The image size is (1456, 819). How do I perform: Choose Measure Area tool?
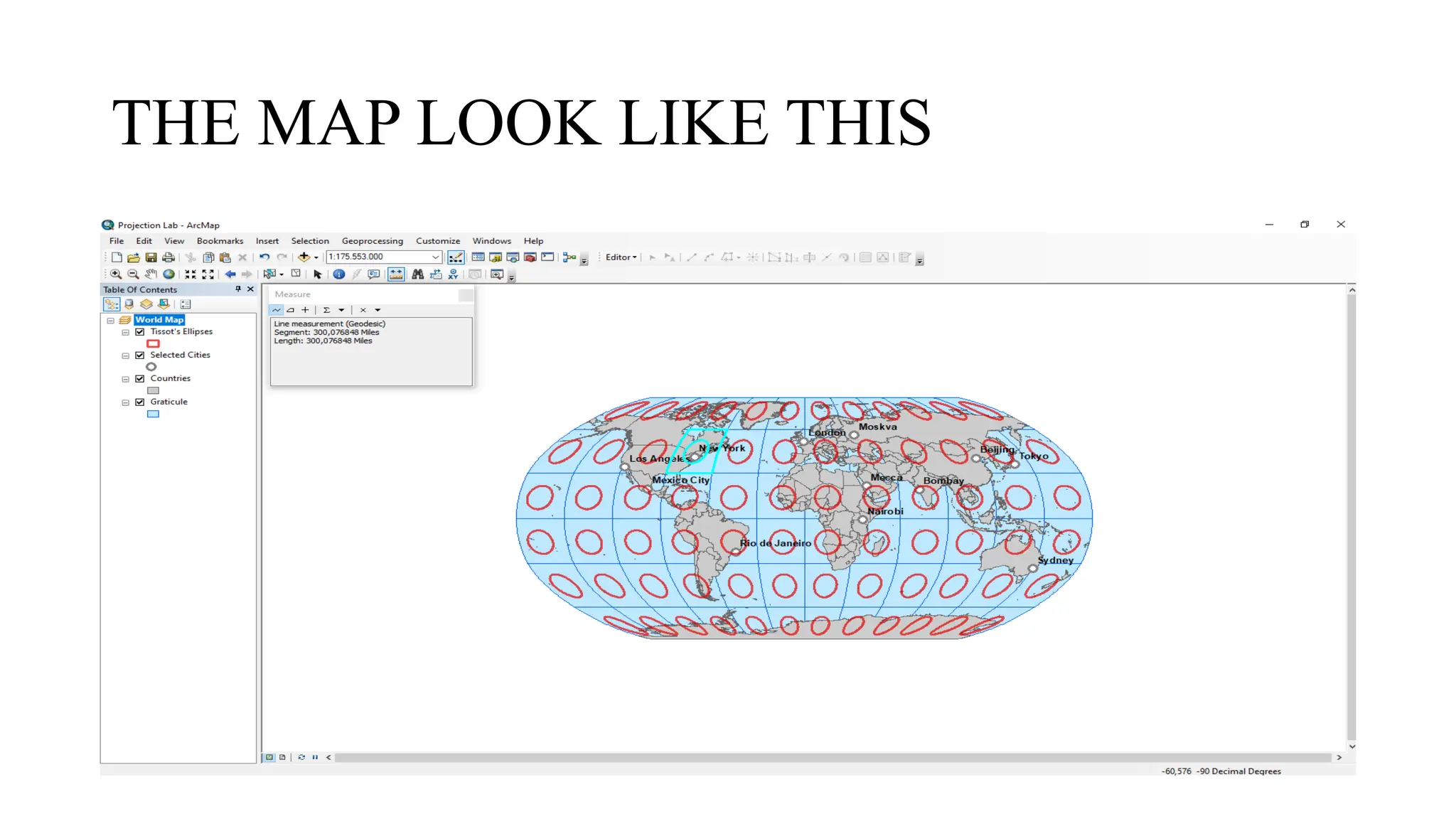coord(291,310)
